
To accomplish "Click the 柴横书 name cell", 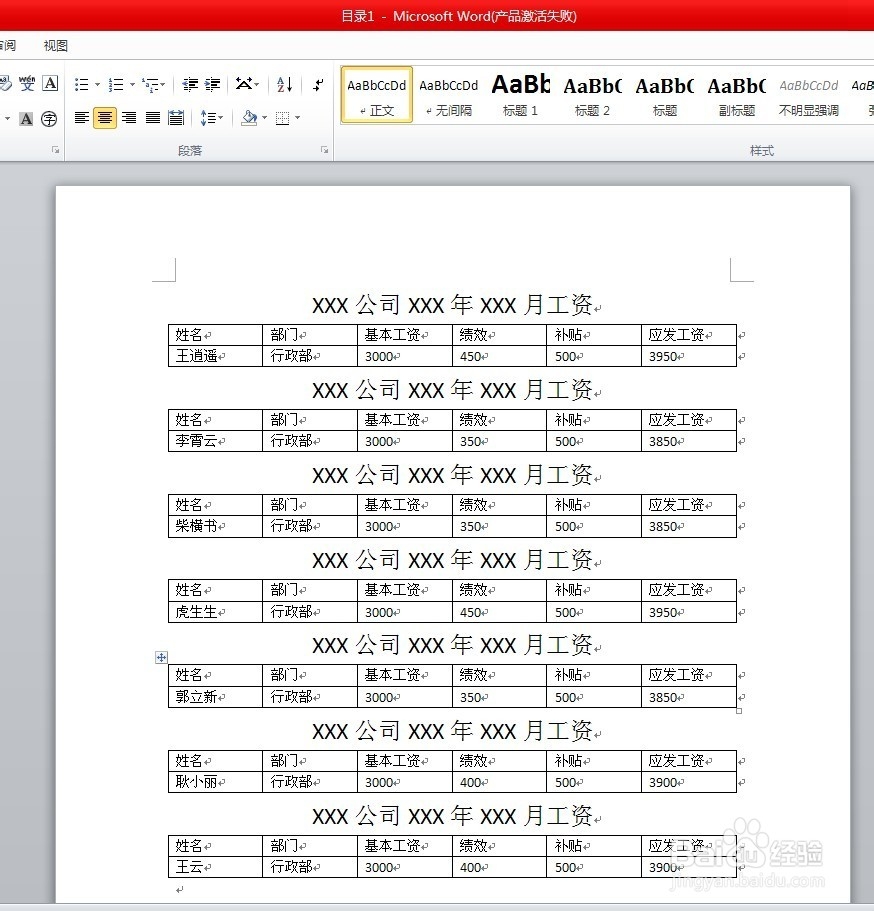I will [216, 526].
